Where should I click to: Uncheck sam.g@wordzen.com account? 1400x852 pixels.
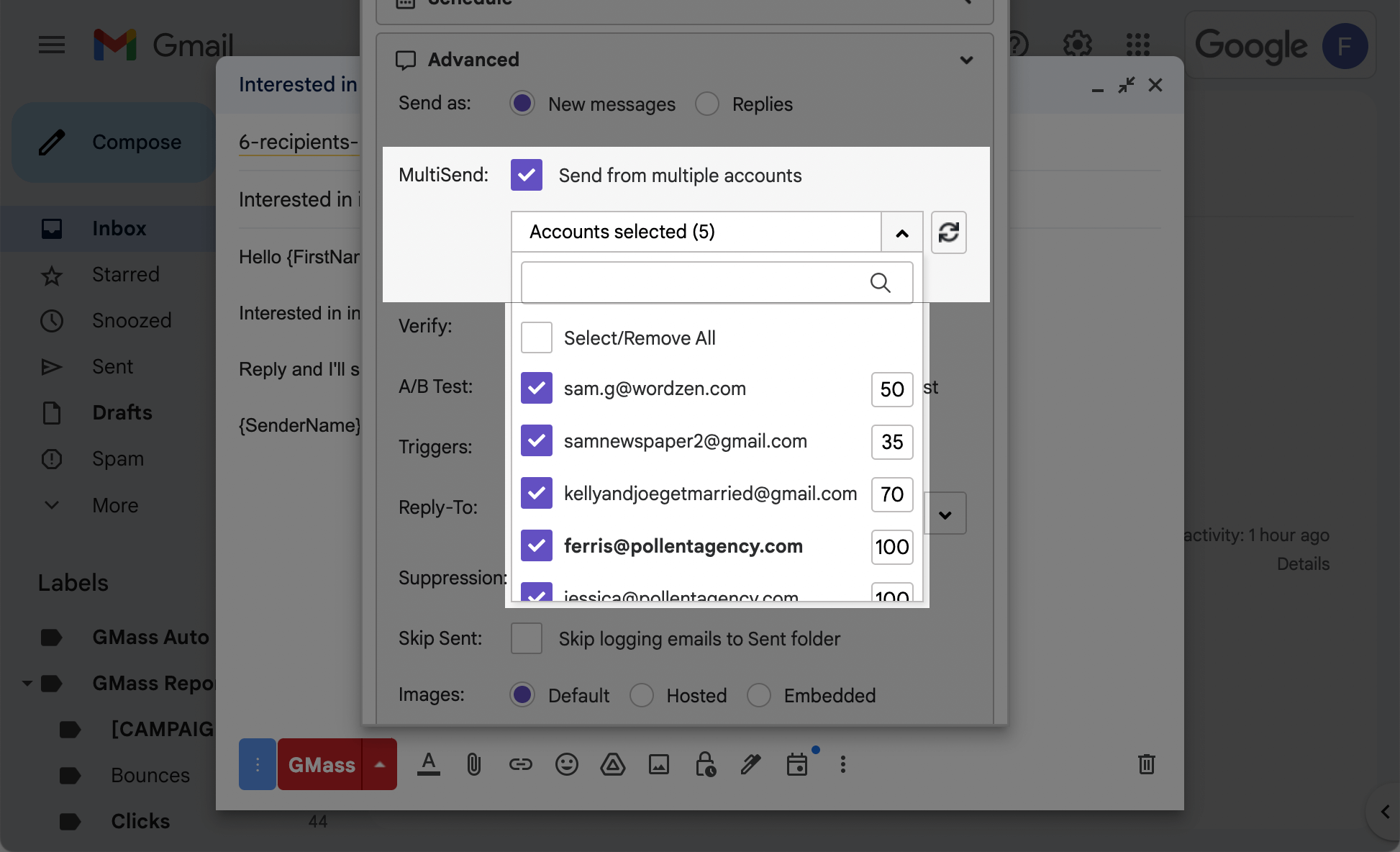point(537,388)
